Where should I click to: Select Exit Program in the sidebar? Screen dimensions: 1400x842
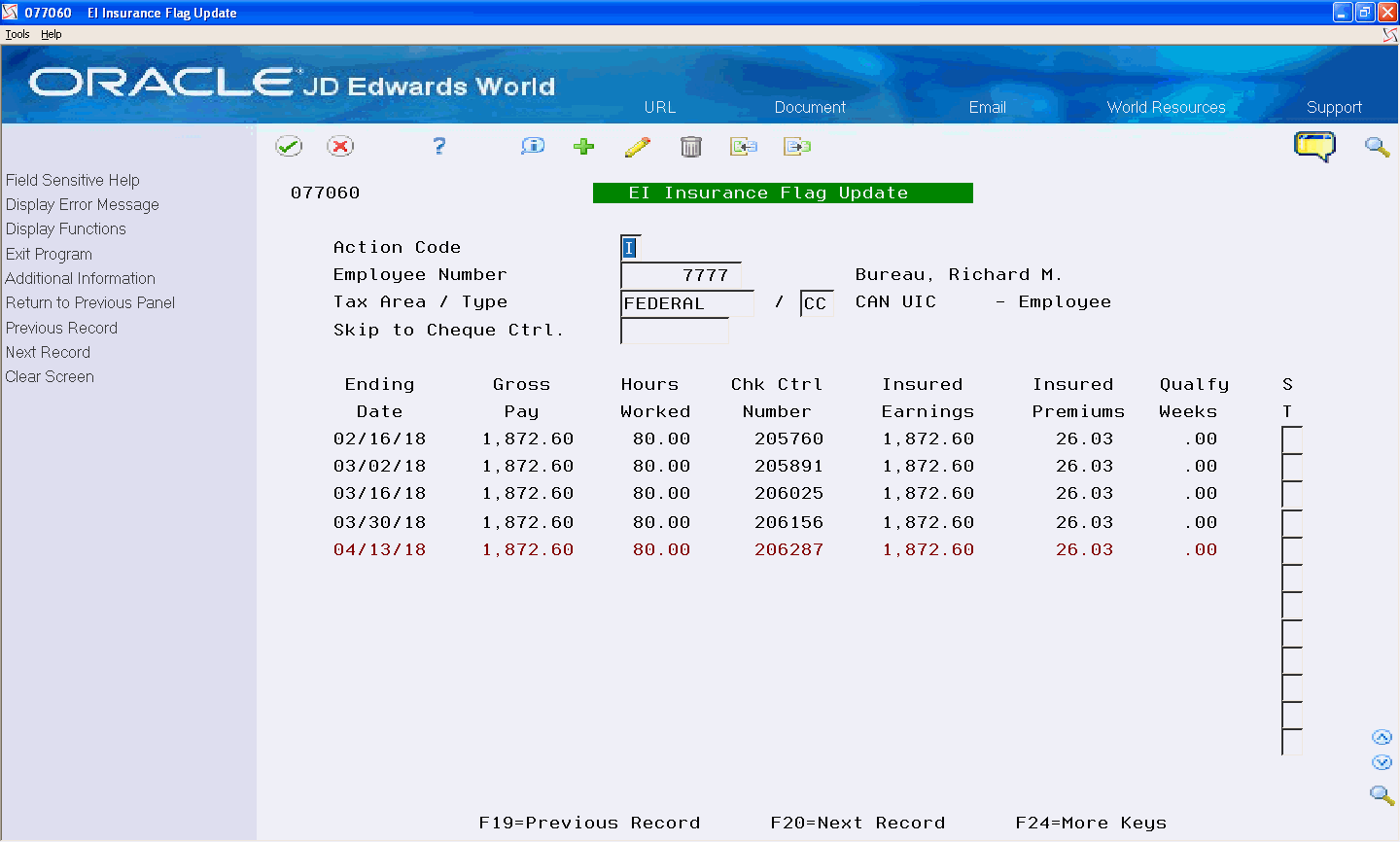coord(49,254)
